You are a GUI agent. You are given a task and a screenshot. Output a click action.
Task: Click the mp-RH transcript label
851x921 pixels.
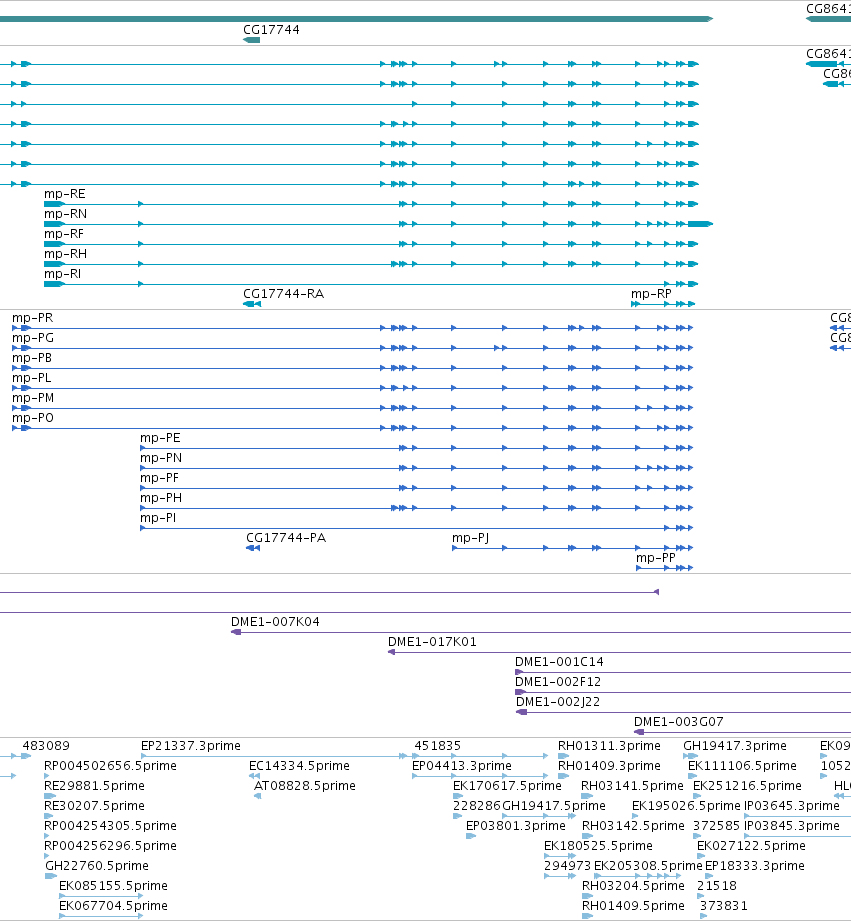(x=65, y=254)
